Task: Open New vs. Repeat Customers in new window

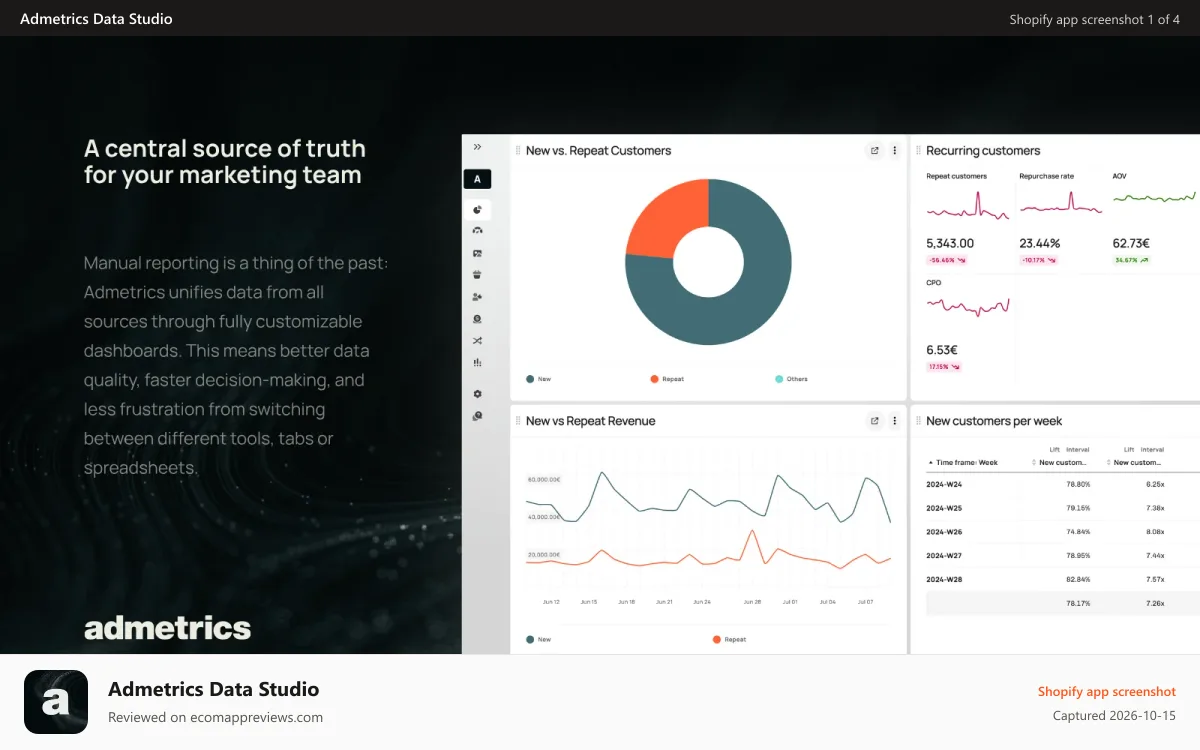Action: click(x=874, y=151)
